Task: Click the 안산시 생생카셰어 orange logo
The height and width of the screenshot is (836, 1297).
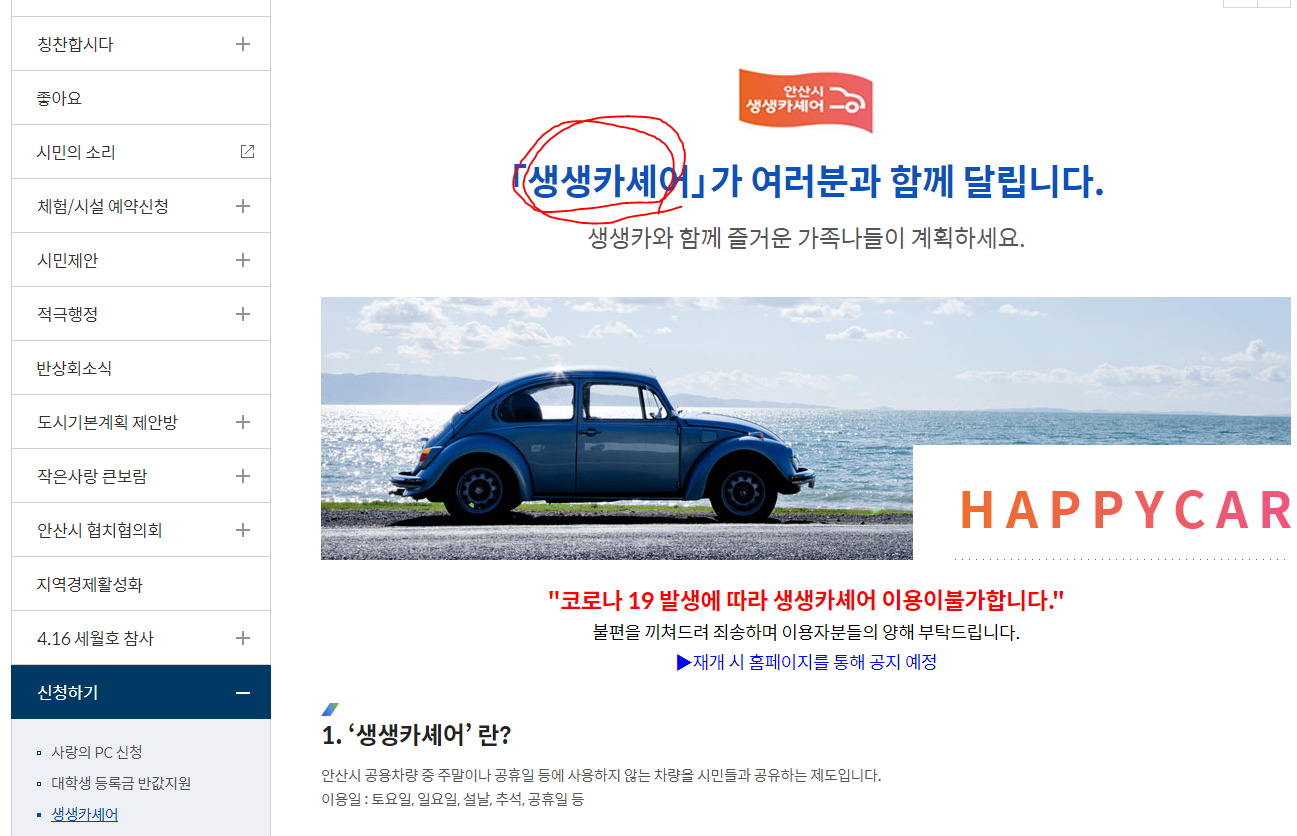Action: (x=805, y=101)
